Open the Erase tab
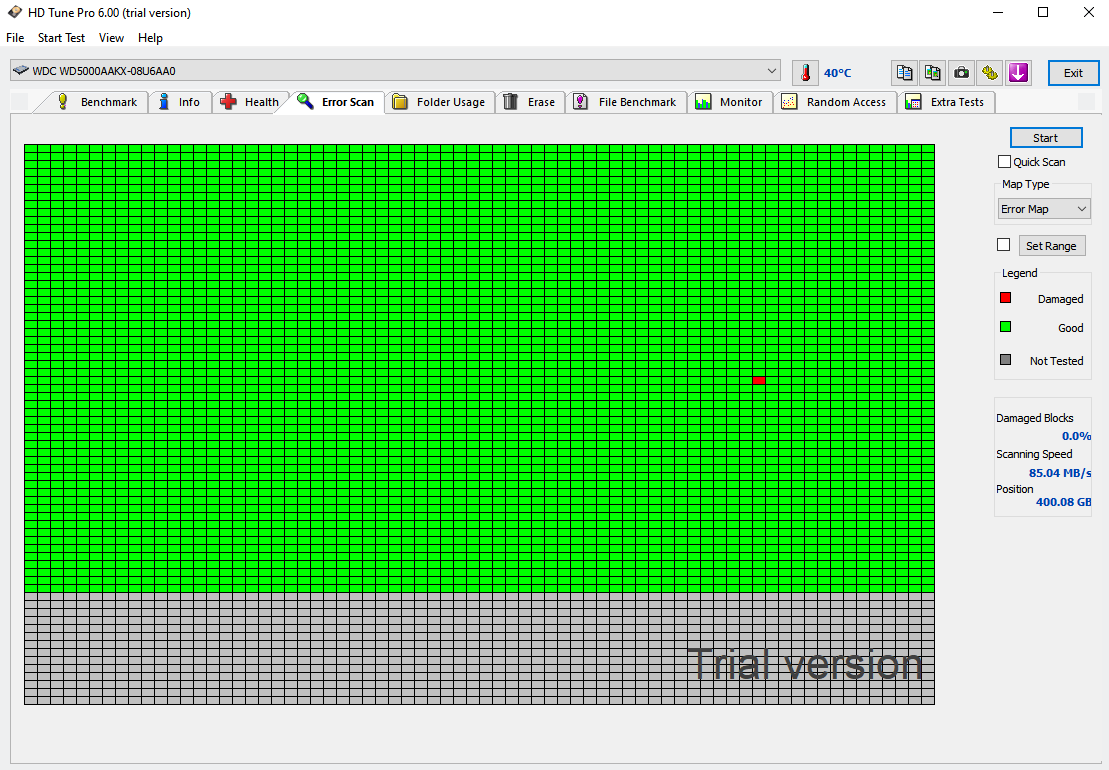This screenshot has width=1109, height=770. pyautogui.click(x=530, y=102)
